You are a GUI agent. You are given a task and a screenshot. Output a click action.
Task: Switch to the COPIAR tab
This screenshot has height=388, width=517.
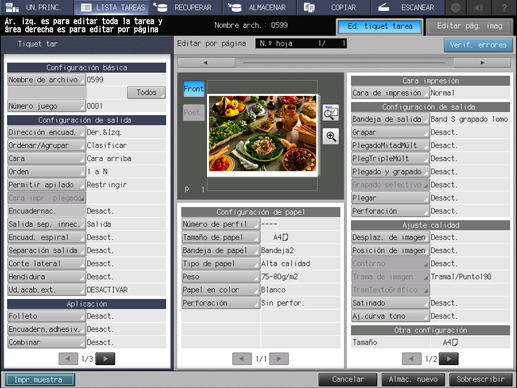pyautogui.click(x=334, y=7)
